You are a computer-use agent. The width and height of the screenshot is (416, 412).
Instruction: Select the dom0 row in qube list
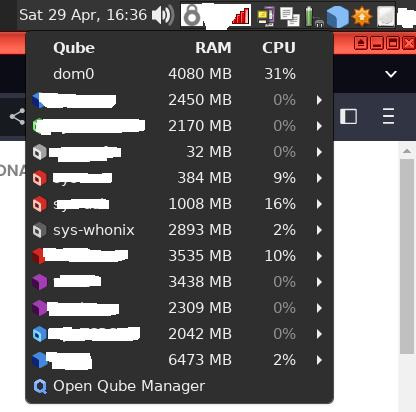(179, 74)
